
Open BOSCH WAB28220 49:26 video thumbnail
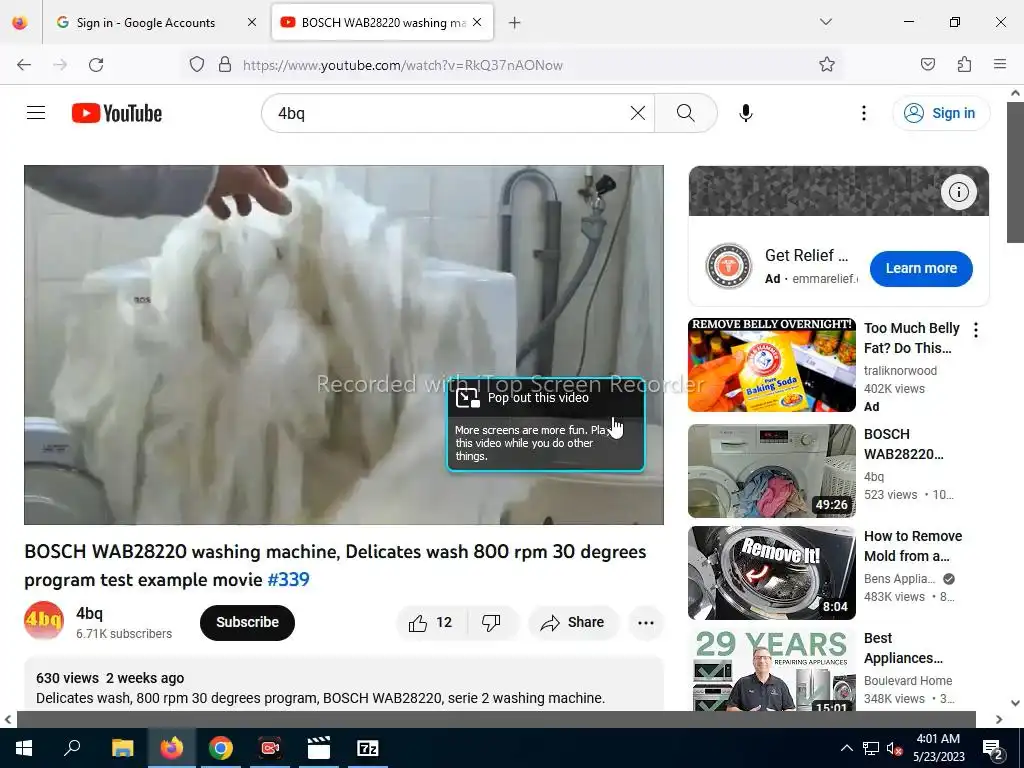772,471
